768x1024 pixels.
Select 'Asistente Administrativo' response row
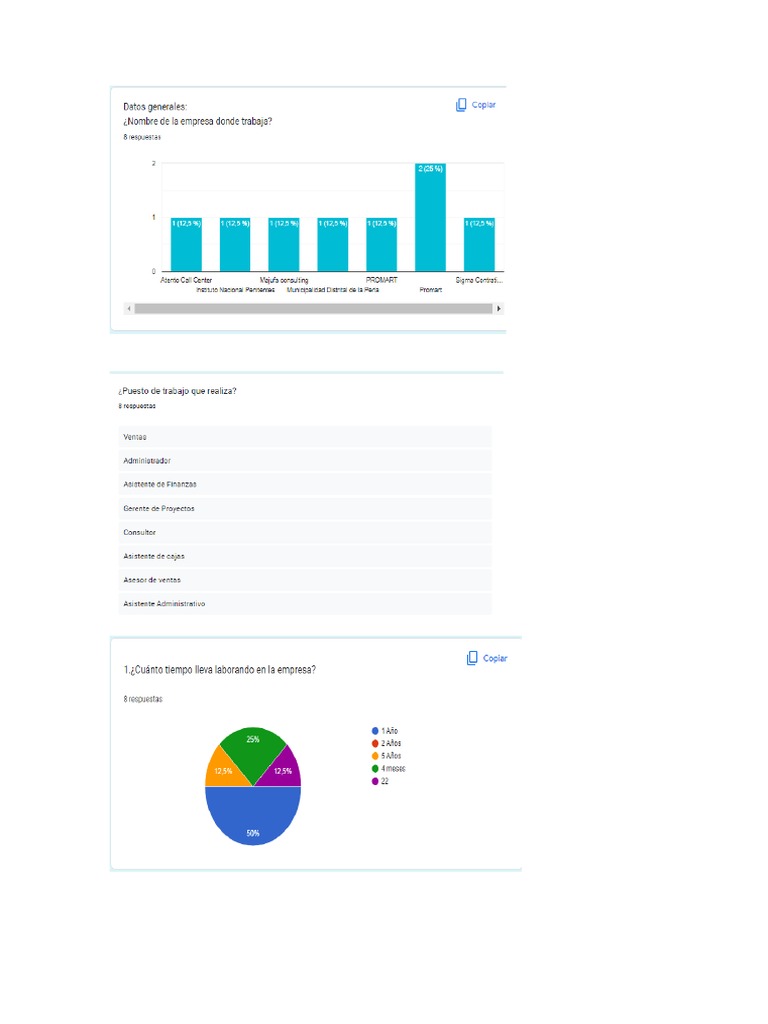[305, 604]
